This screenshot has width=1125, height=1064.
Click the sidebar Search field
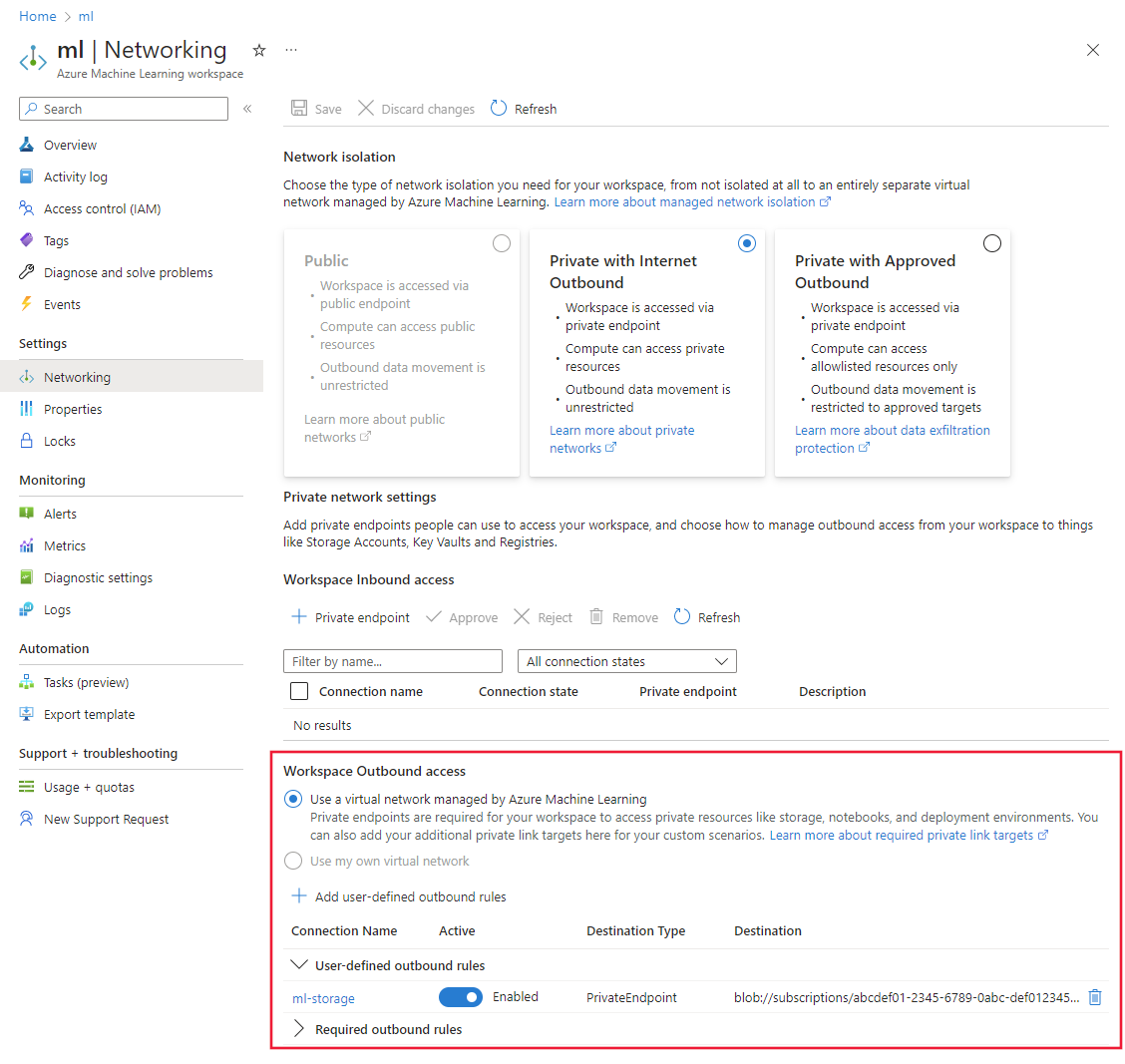124,109
